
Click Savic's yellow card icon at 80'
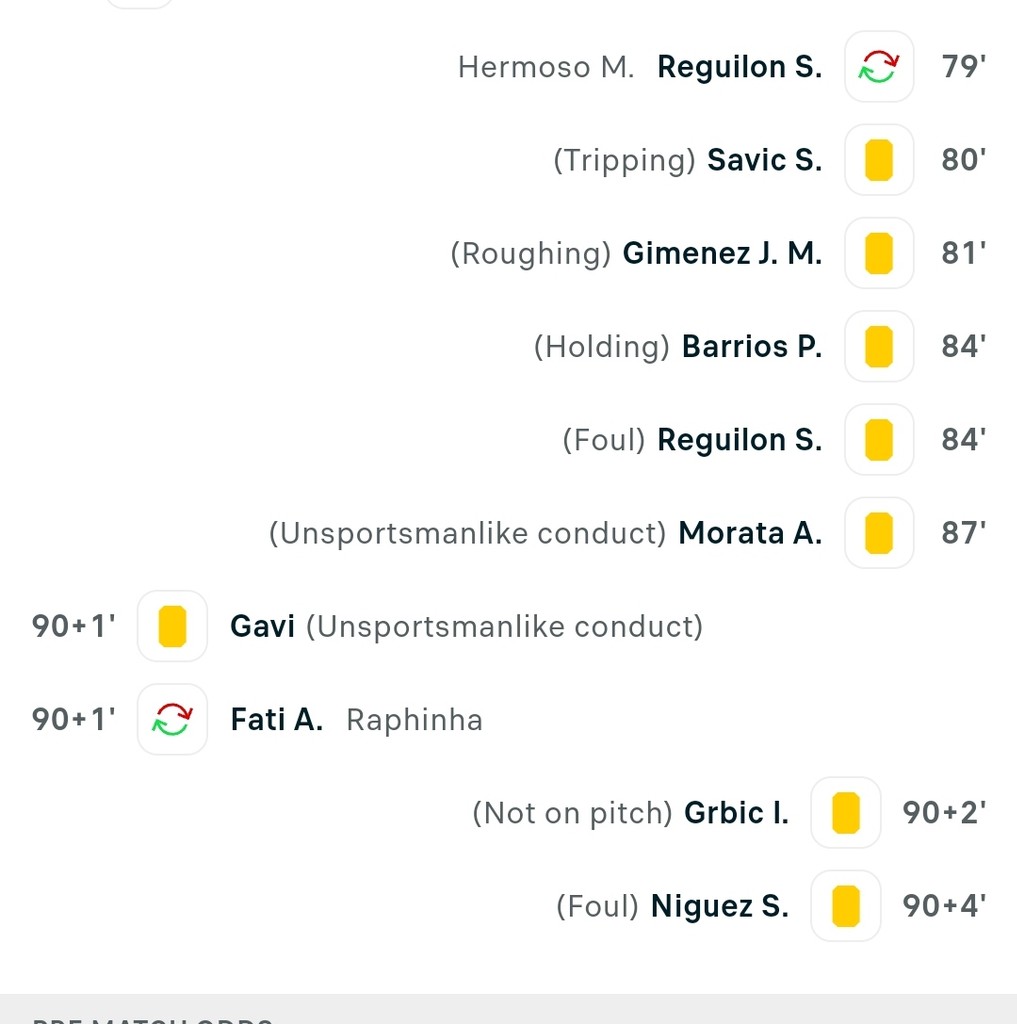point(878,160)
